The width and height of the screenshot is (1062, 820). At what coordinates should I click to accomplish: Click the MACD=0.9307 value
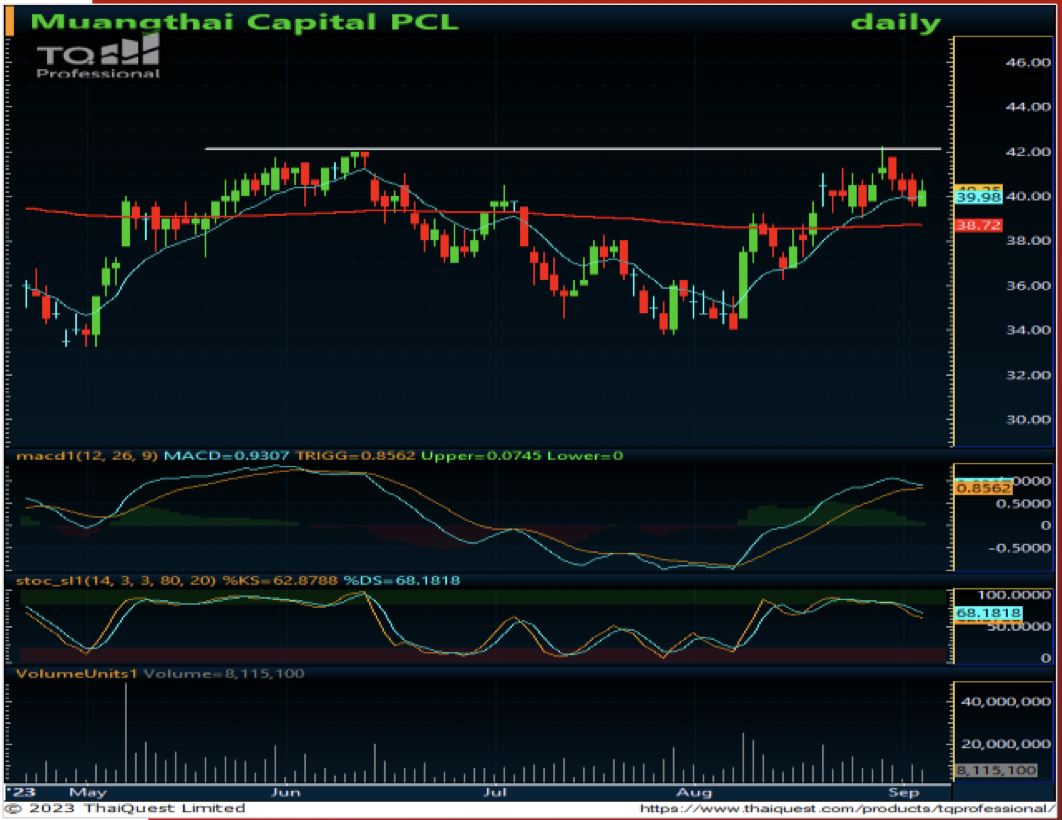(226, 456)
